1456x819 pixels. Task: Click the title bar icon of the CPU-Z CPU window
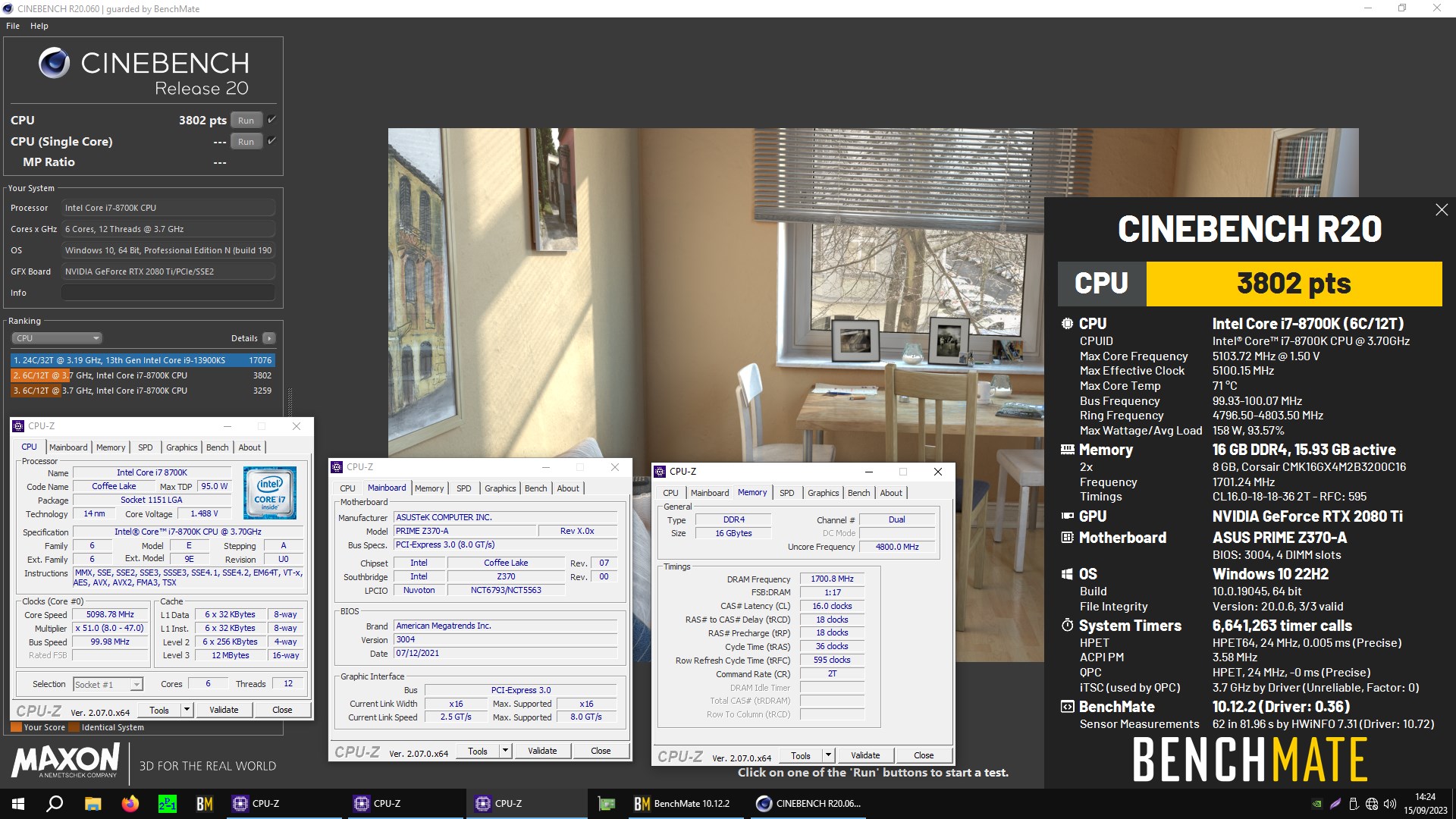coord(19,426)
